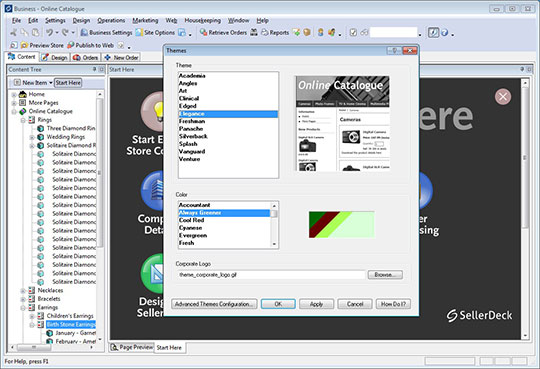The width and height of the screenshot is (540, 369).
Task: Click the Color list scrollbar thumb
Action: [274, 214]
